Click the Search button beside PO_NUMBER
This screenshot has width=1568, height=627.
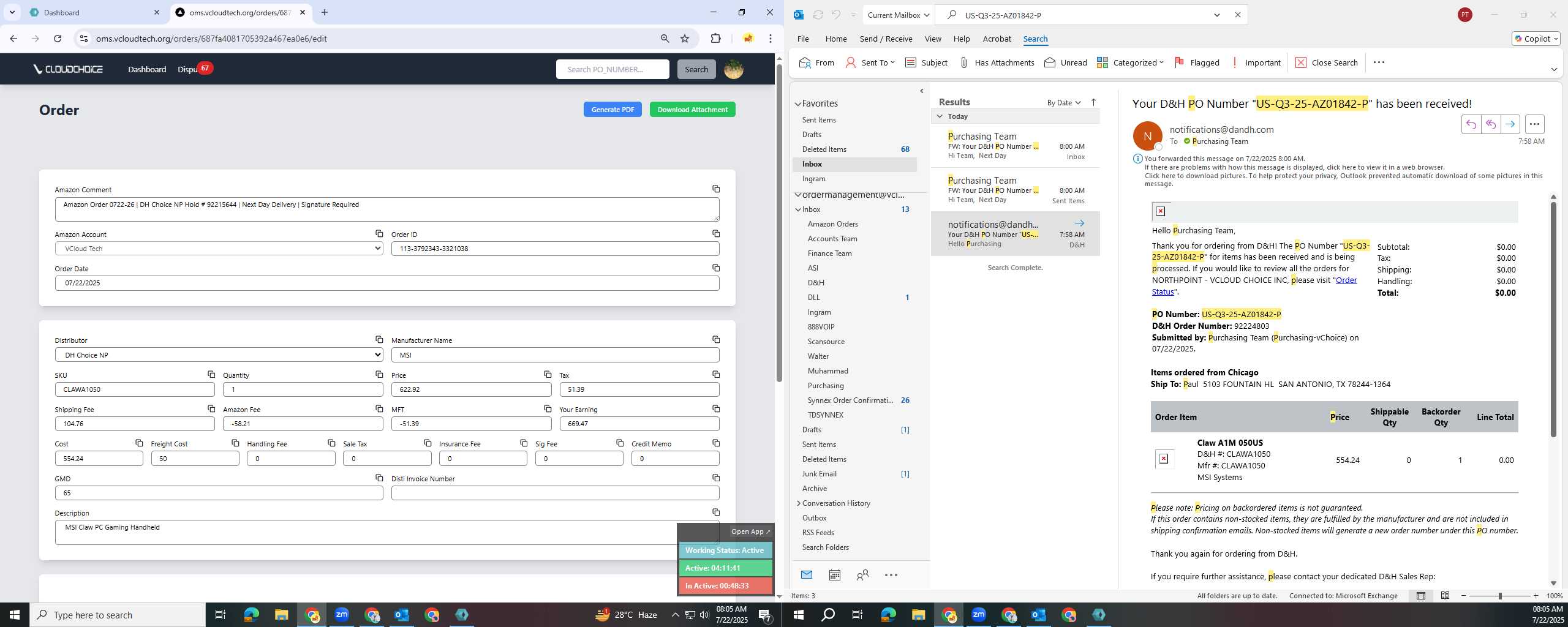click(x=696, y=69)
